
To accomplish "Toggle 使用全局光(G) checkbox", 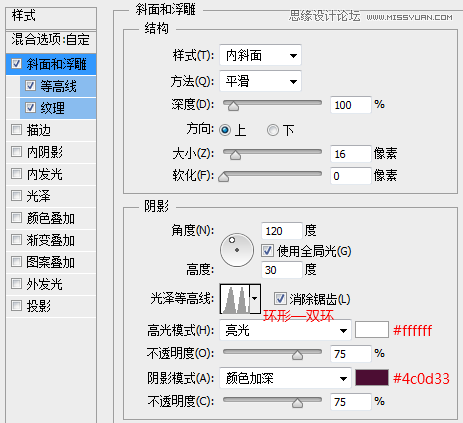I will point(267,251).
